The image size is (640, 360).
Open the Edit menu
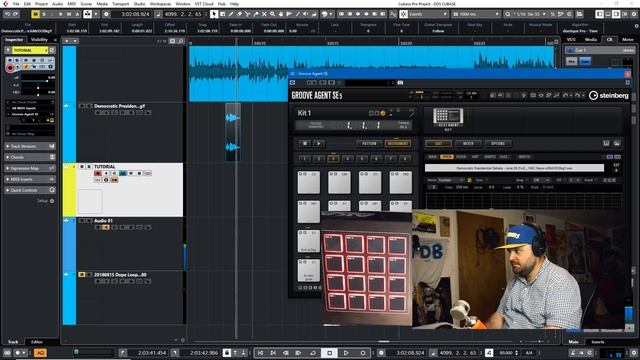point(27,4)
